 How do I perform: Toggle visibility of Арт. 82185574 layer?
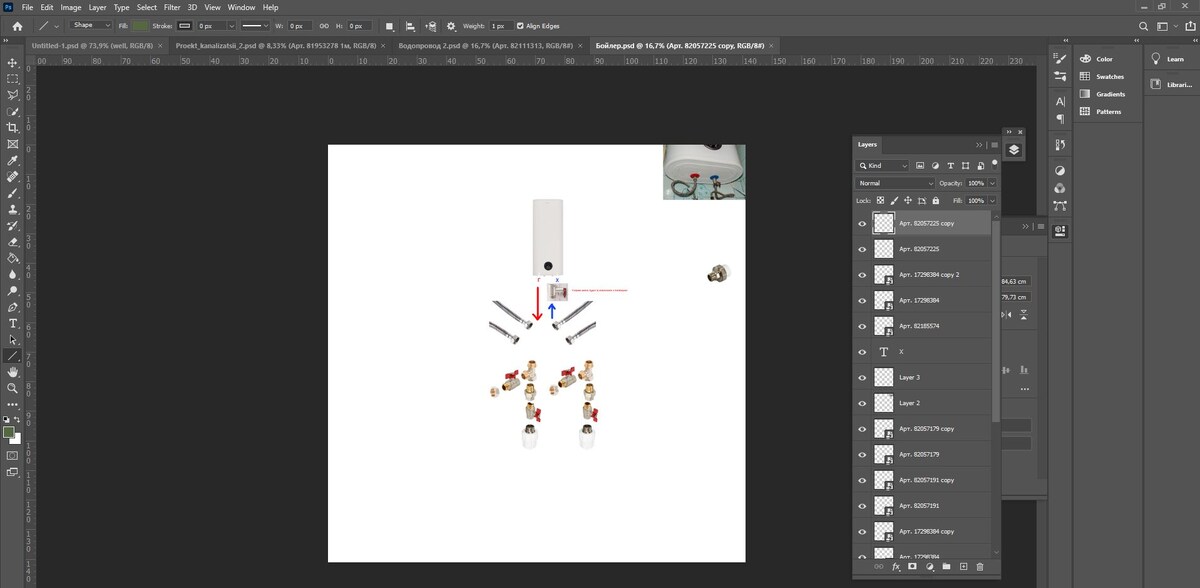862,326
